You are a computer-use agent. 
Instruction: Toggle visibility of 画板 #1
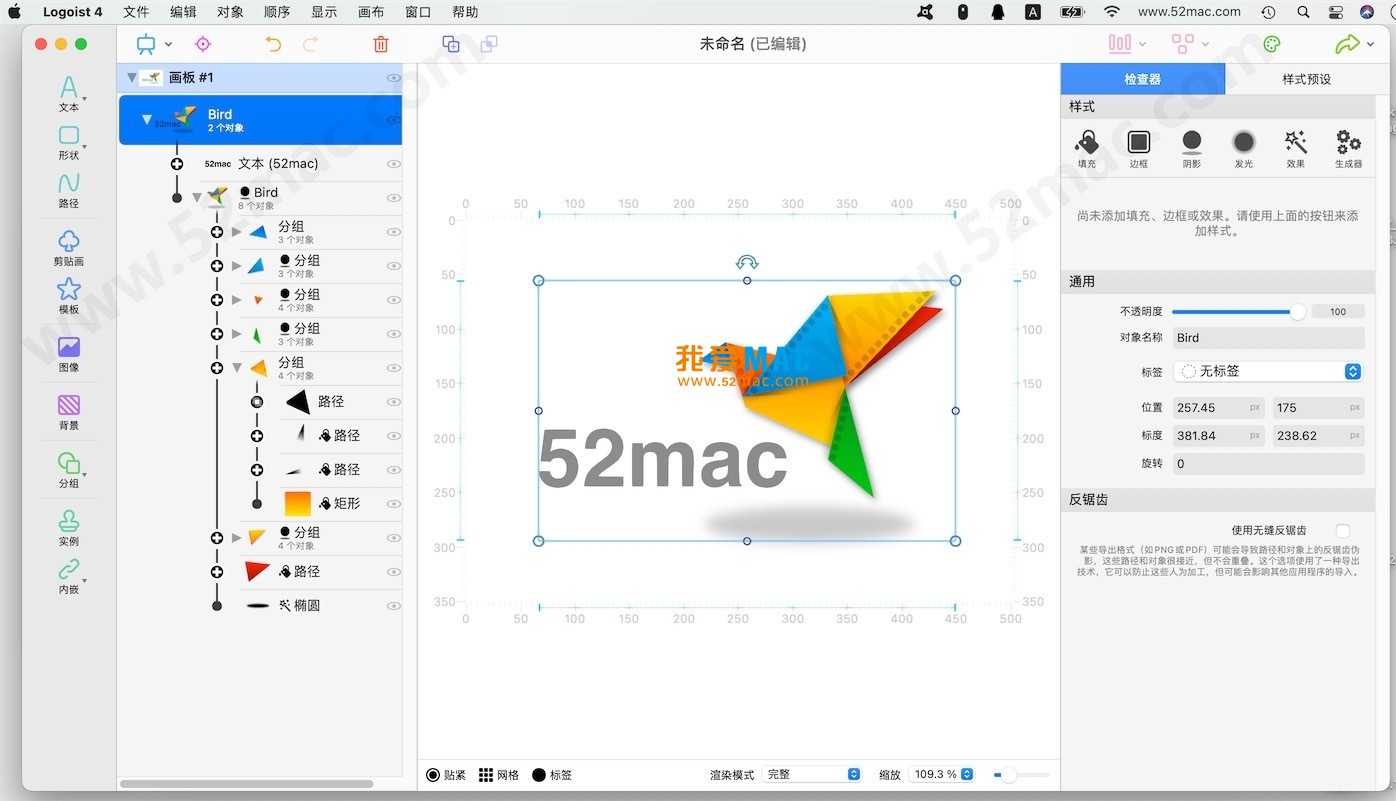coord(394,78)
